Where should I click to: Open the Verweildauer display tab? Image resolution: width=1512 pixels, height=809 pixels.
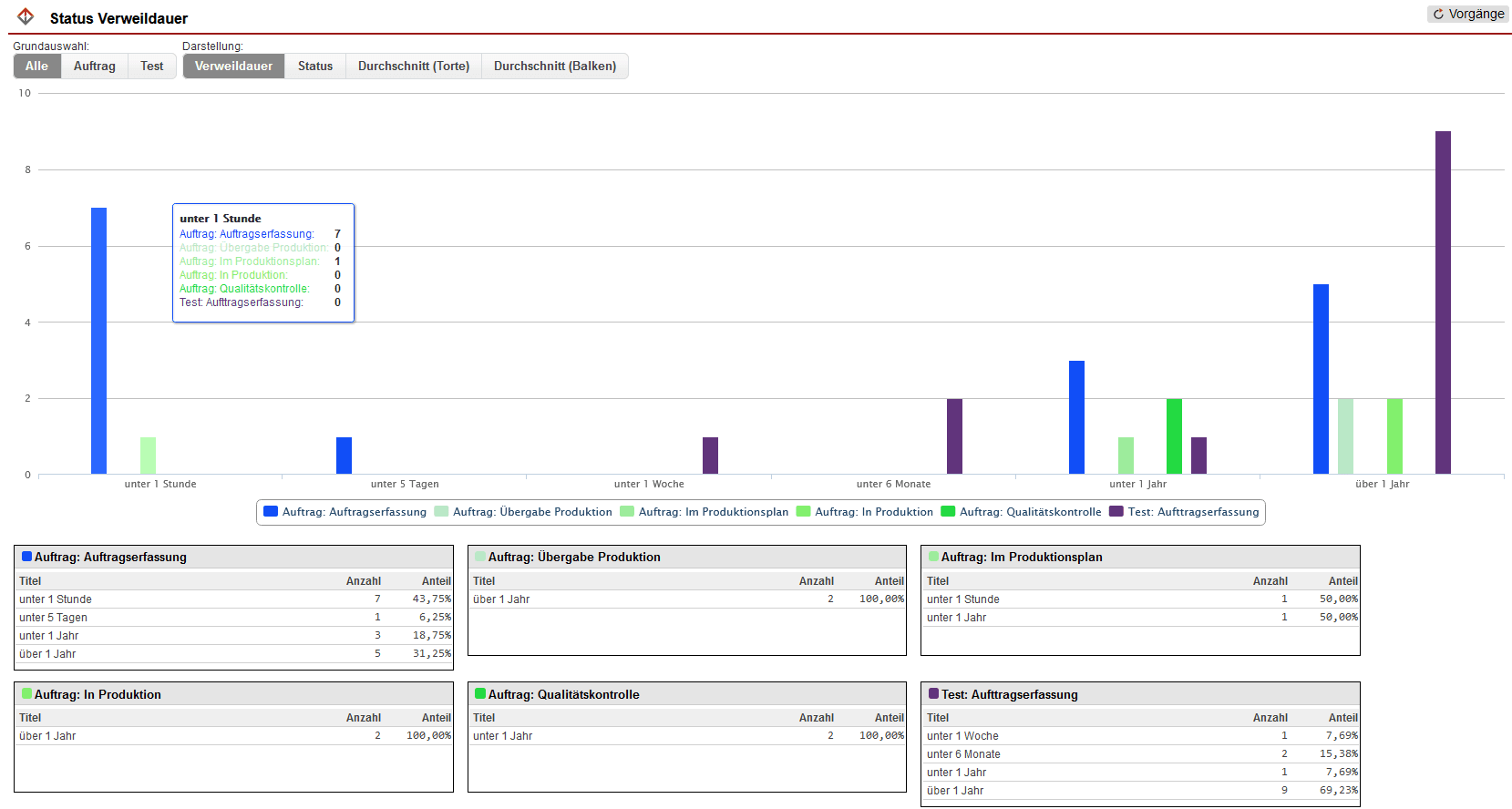point(233,66)
